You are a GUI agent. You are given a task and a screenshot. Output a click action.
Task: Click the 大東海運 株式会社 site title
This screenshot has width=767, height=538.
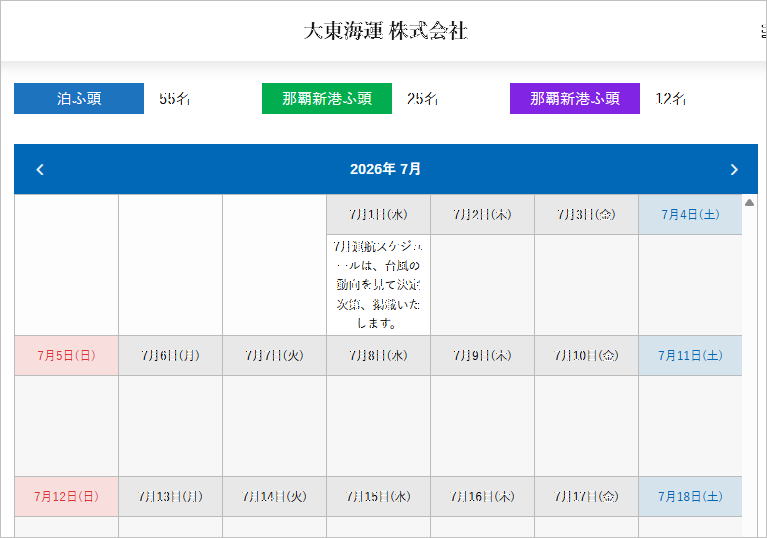tap(385, 31)
